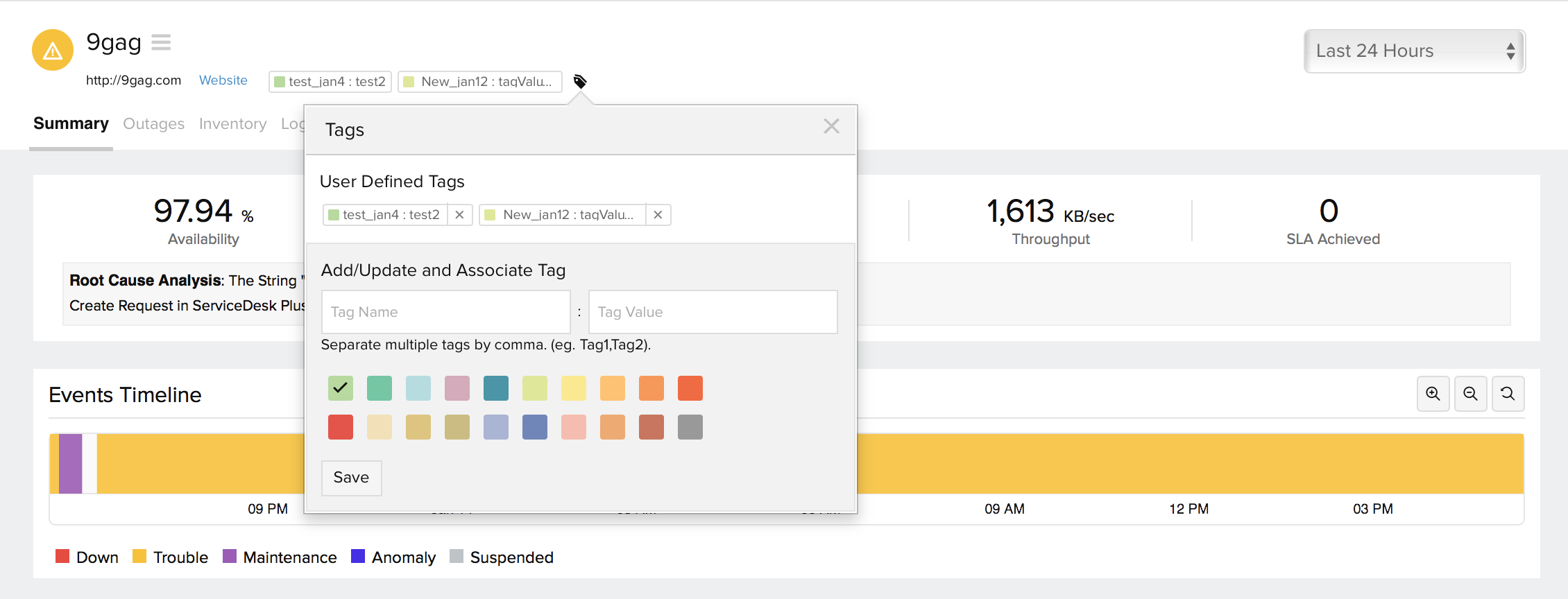Toggle the Down legend item
This screenshot has width=1568, height=599.
tap(87, 557)
